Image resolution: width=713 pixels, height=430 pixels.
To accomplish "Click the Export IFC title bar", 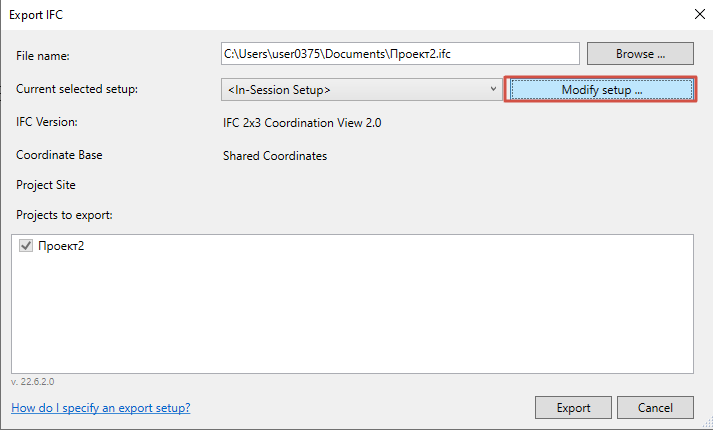I will coord(300,13).
